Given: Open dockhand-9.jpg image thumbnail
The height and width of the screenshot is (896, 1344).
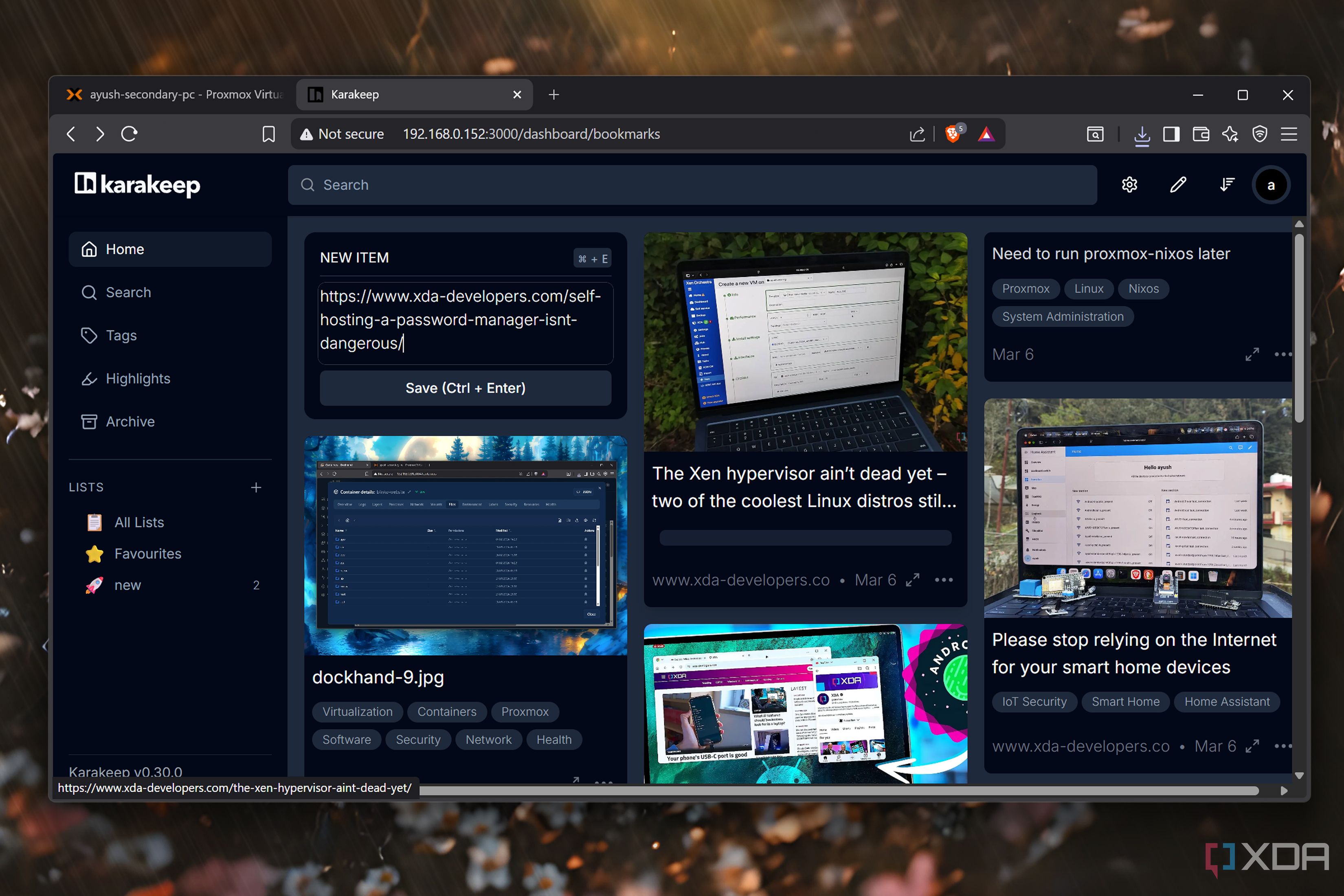Looking at the screenshot, I should pyautogui.click(x=465, y=545).
